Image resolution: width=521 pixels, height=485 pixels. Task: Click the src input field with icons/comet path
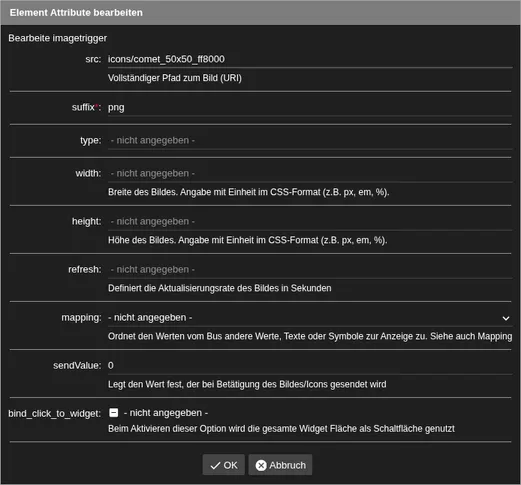pos(310,59)
